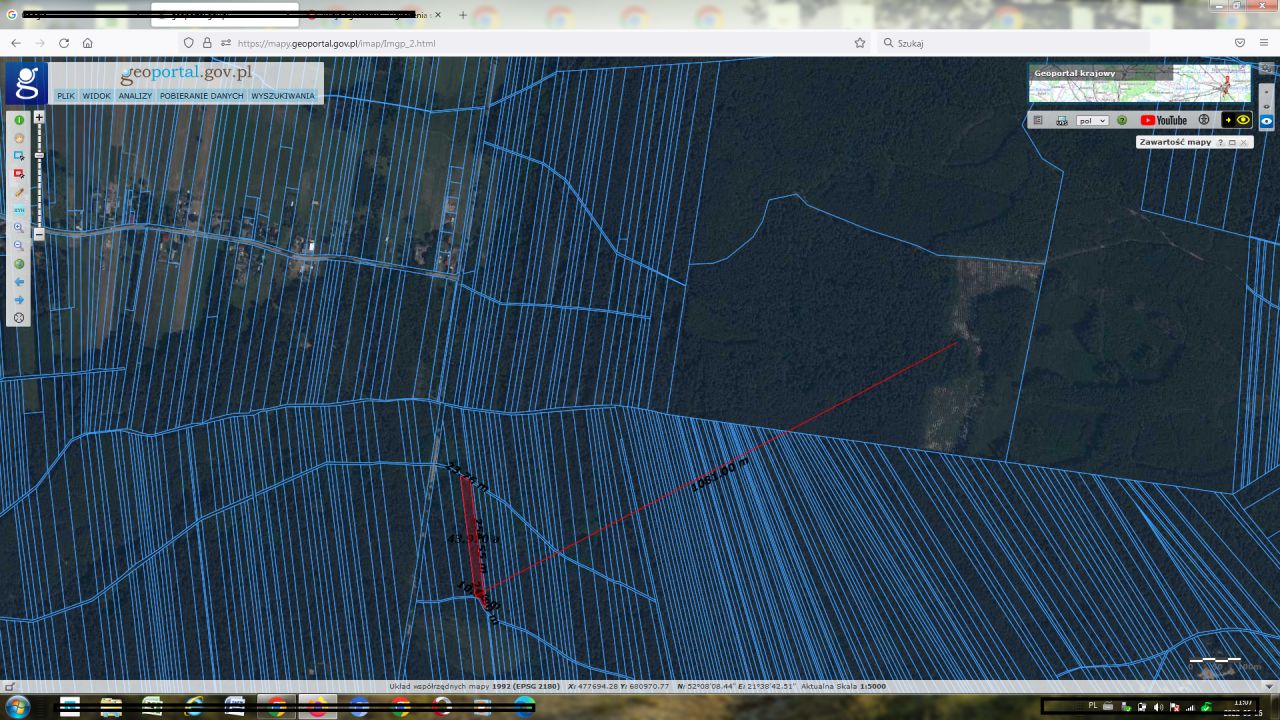
Task: Open the YouTube link
Action: [1164, 120]
